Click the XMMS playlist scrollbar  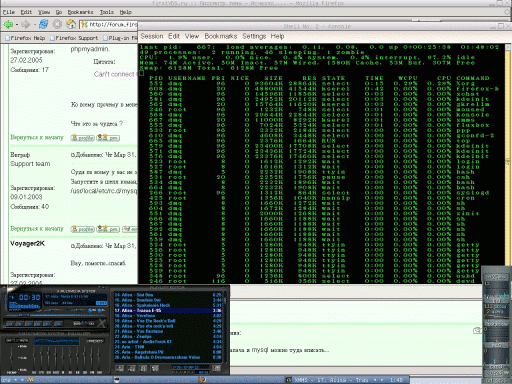pyautogui.click(x=225, y=327)
